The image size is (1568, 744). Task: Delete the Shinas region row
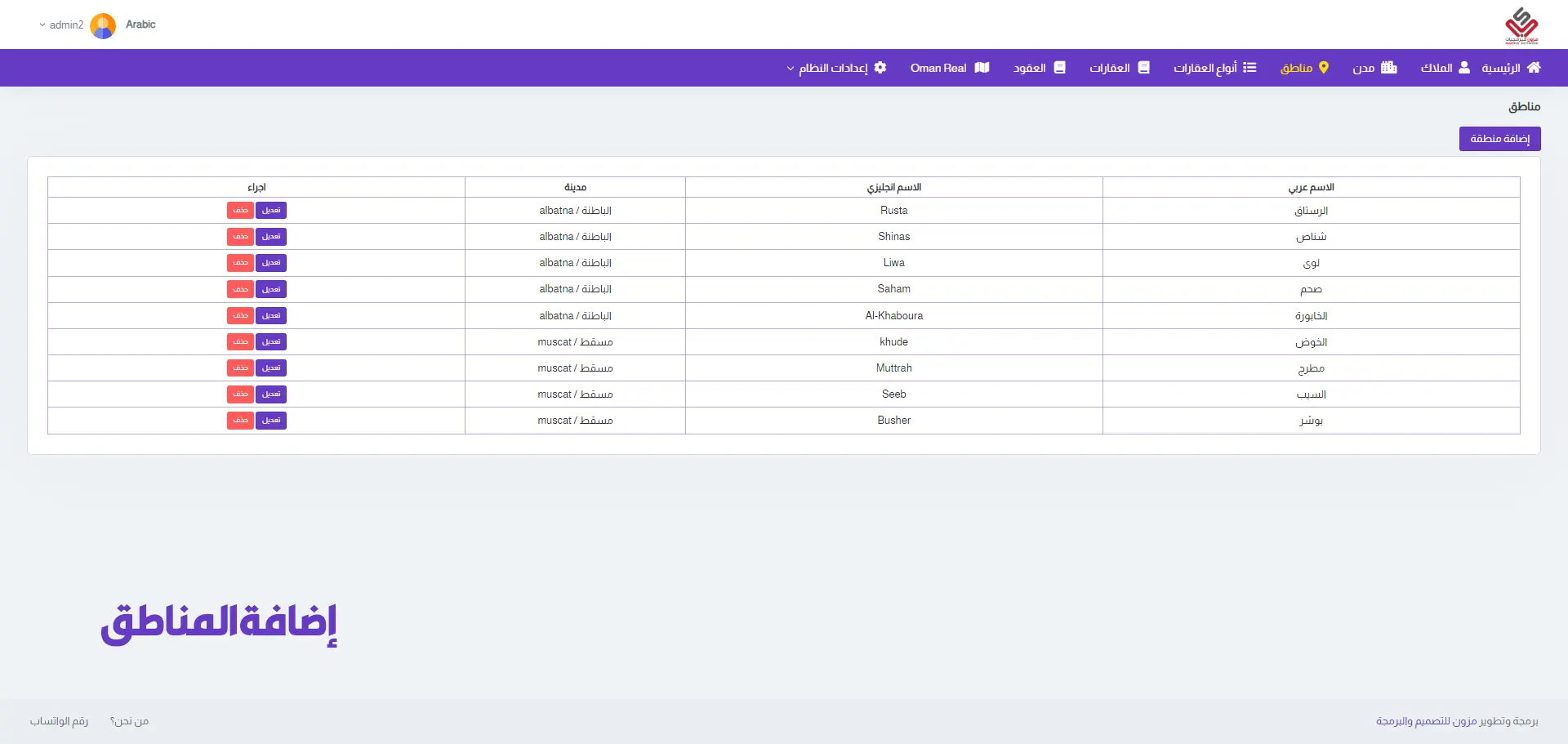tap(240, 237)
